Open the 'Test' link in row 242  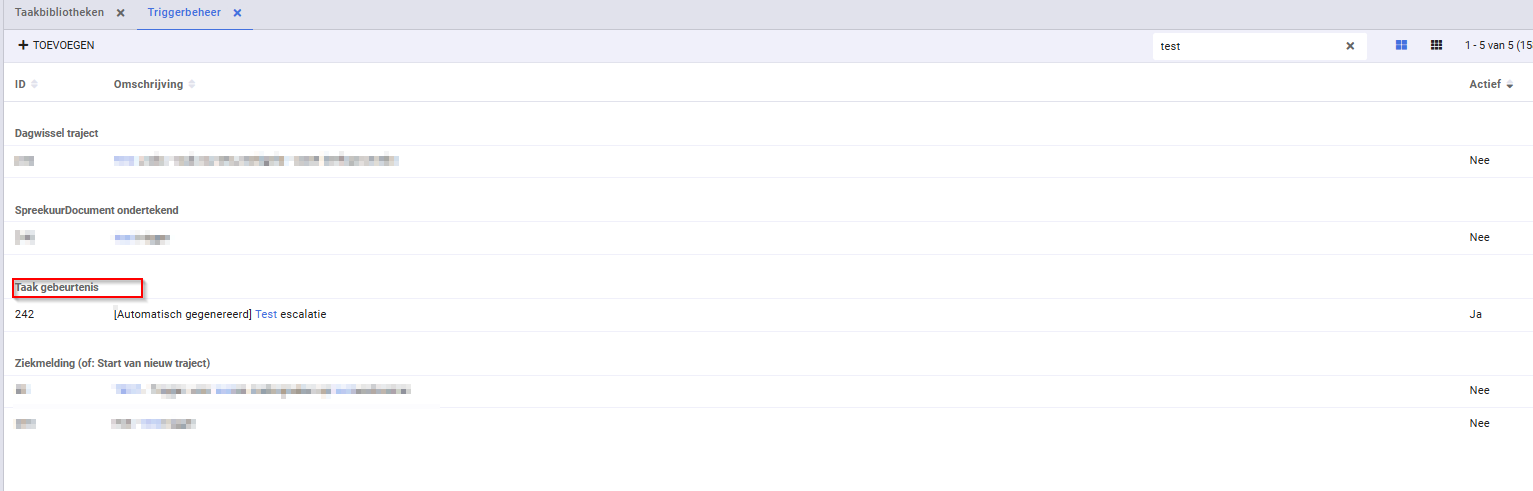pyautogui.click(x=266, y=314)
